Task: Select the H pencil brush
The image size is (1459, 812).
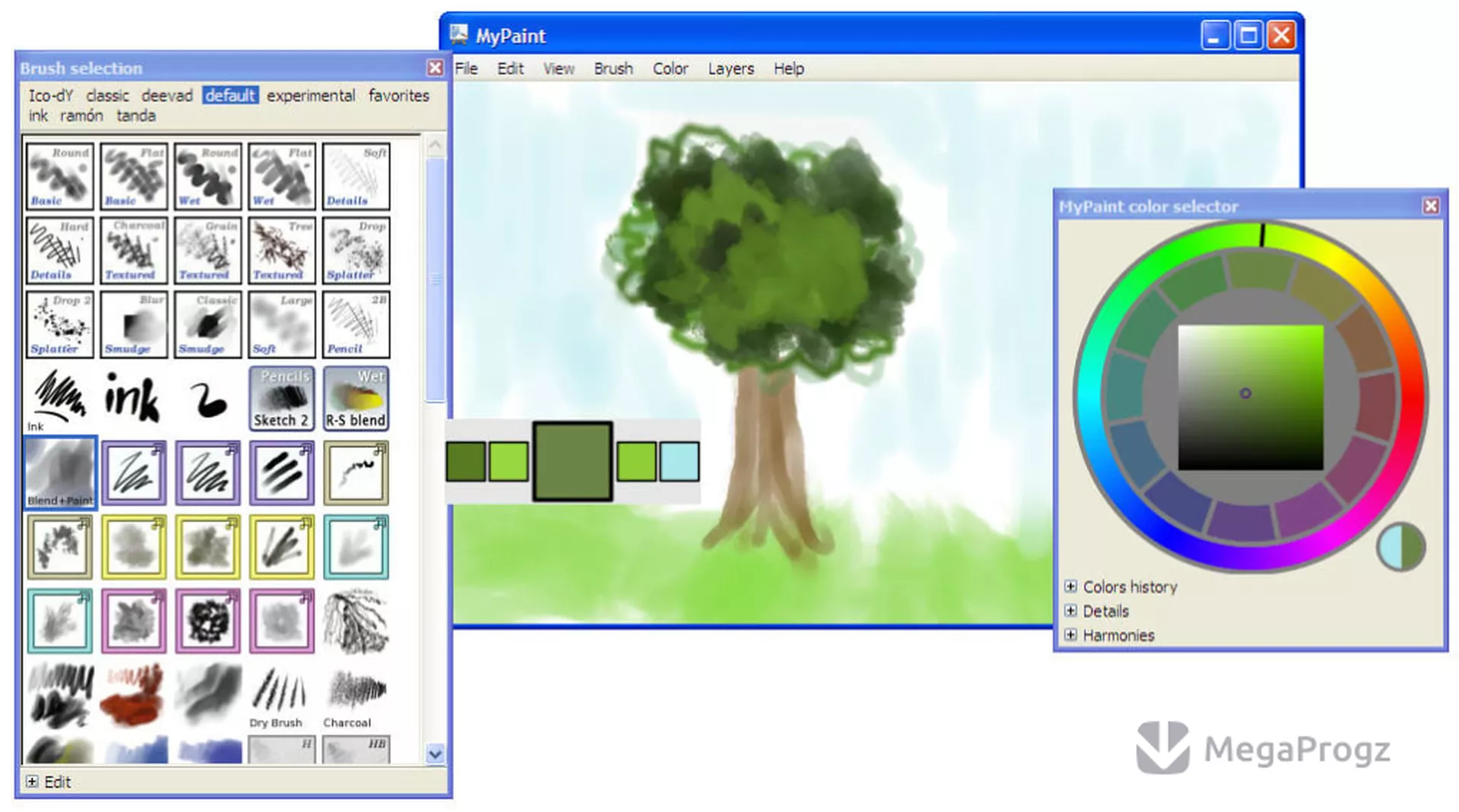Action: [x=282, y=750]
